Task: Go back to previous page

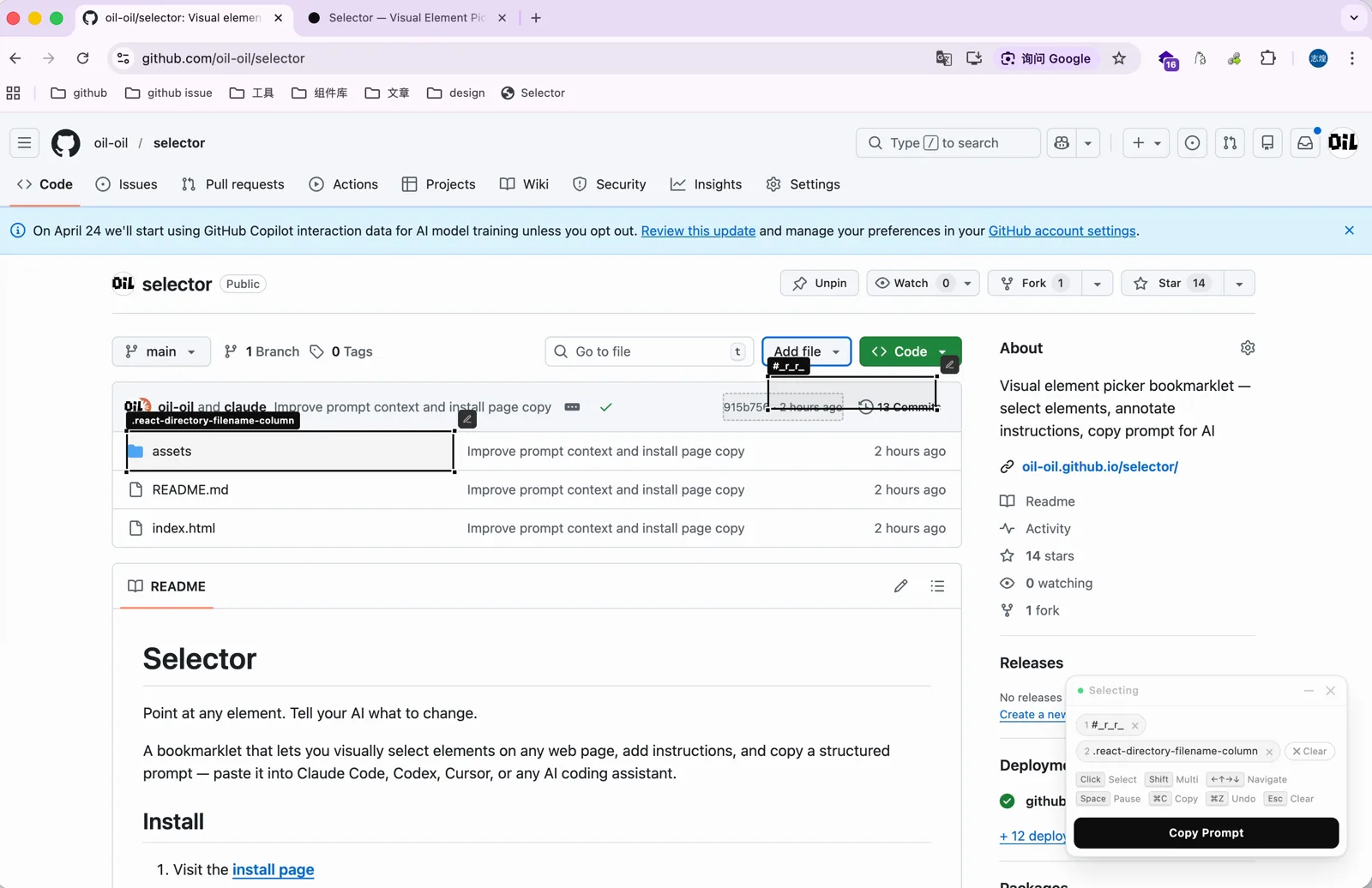Action: point(15,58)
